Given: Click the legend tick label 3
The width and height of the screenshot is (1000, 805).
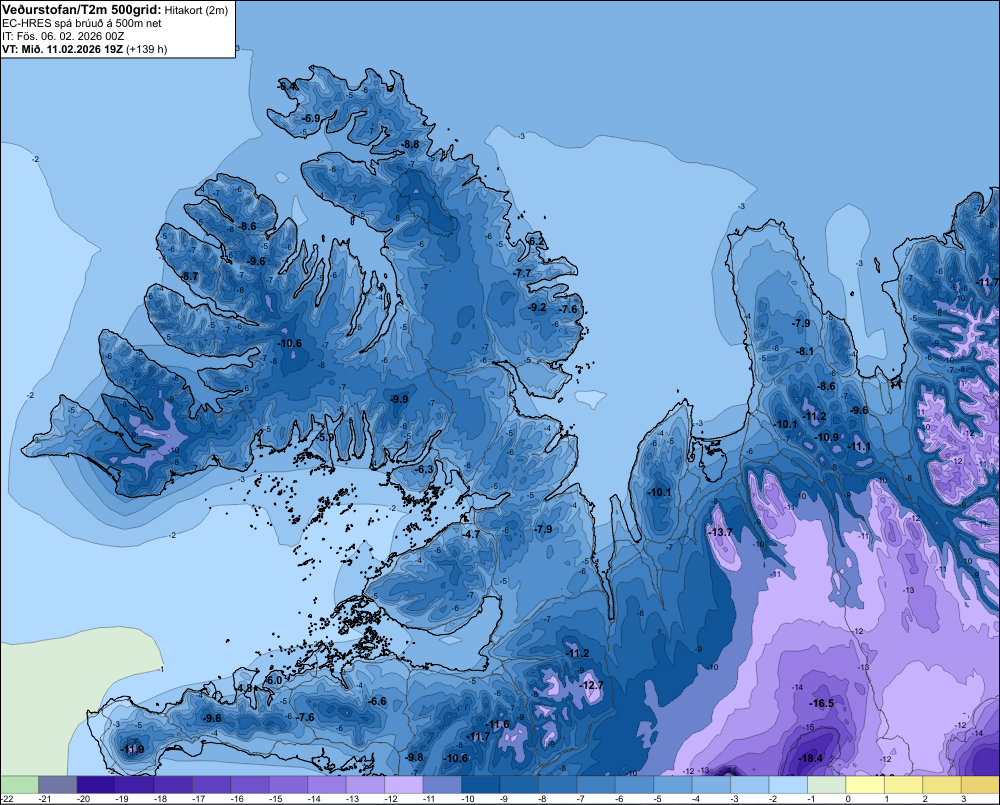Looking at the screenshot, I should (x=963, y=799).
